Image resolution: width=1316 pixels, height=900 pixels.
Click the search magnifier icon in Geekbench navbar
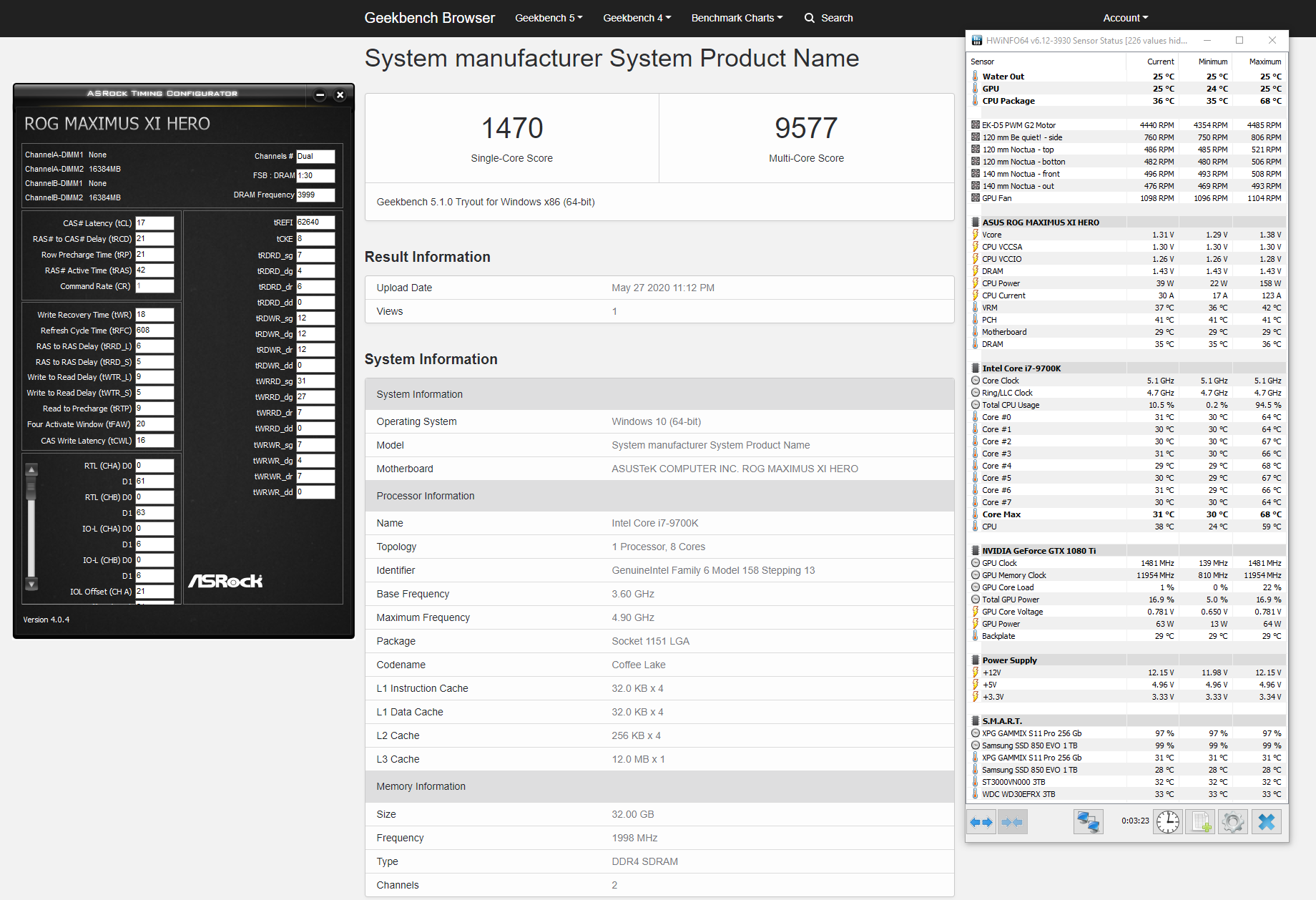[810, 18]
